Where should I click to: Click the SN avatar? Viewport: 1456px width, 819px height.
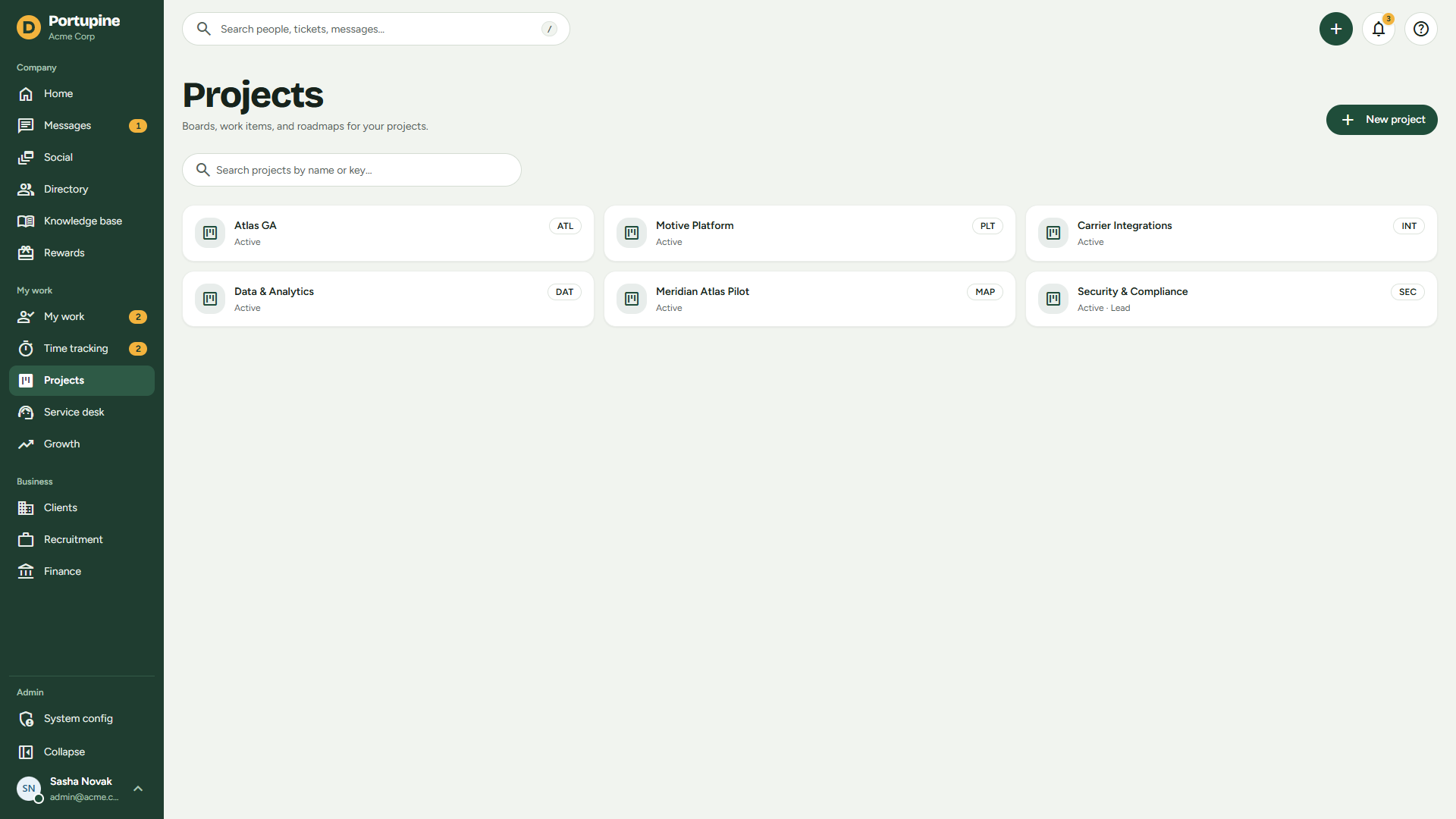pyautogui.click(x=29, y=789)
